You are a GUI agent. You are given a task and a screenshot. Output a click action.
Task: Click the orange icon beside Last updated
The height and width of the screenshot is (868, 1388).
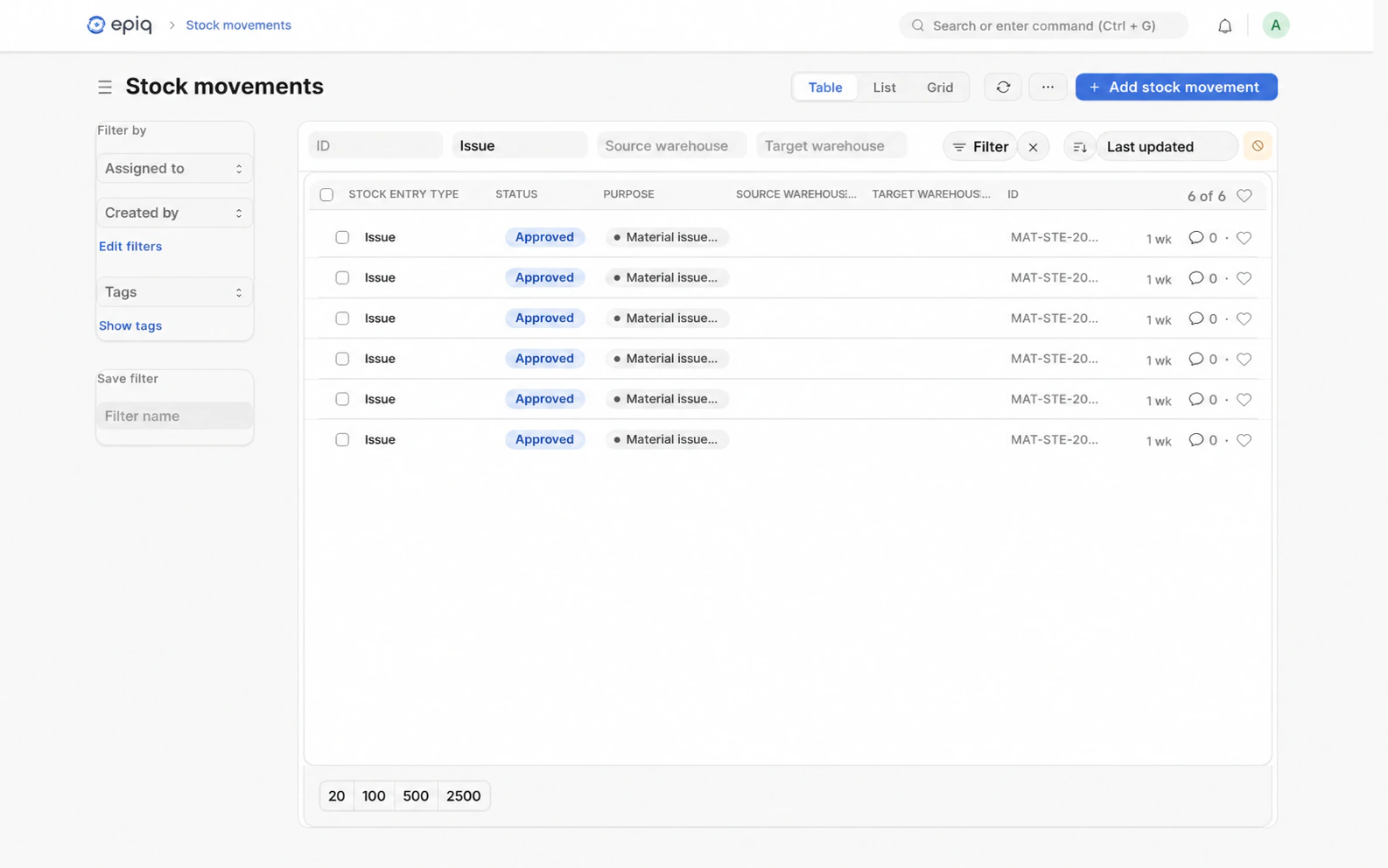[x=1258, y=146]
